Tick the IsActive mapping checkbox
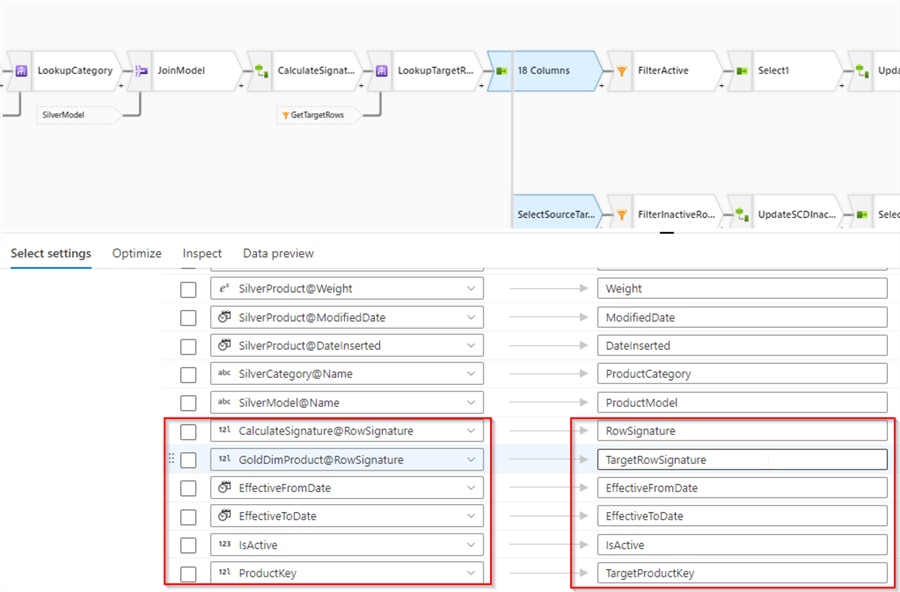The height and width of the screenshot is (592, 900). click(188, 545)
